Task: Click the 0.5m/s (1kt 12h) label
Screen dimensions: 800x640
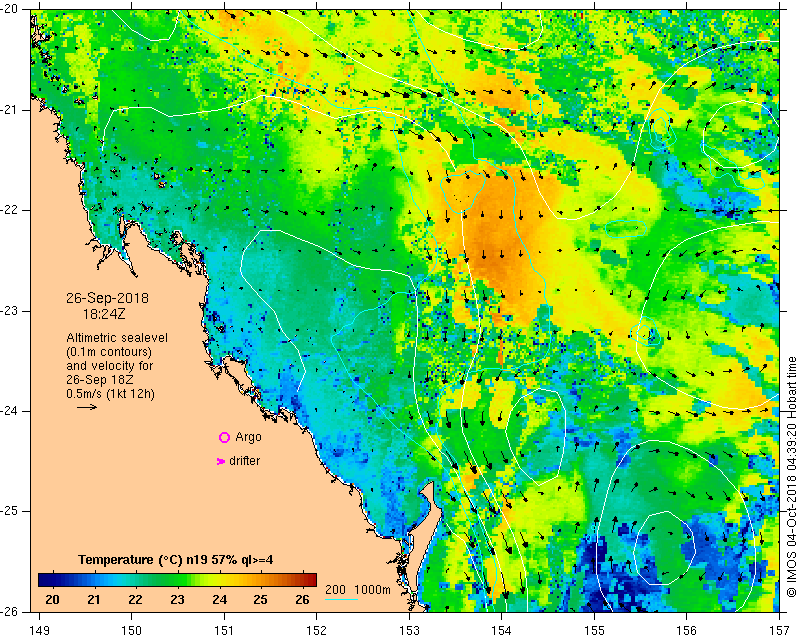Action: (110, 394)
